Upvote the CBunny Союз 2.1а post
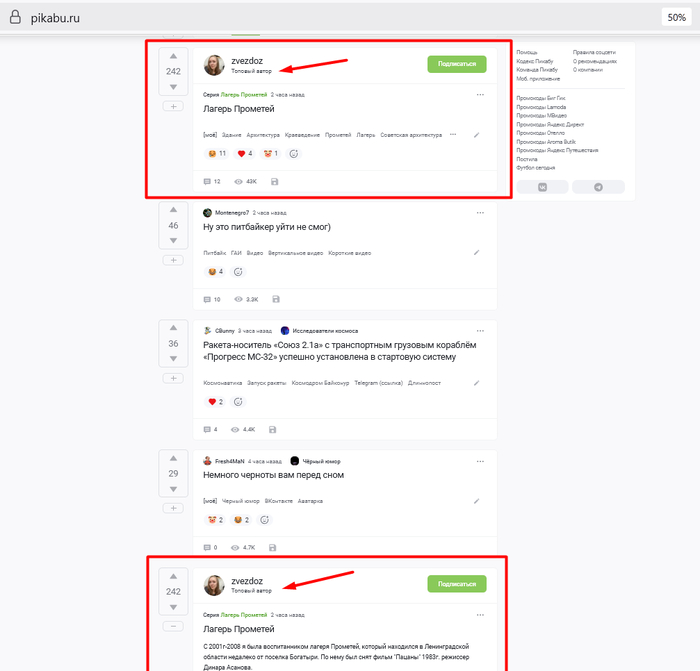The width and height of the screenshot is (700, 671). (173, 328)
